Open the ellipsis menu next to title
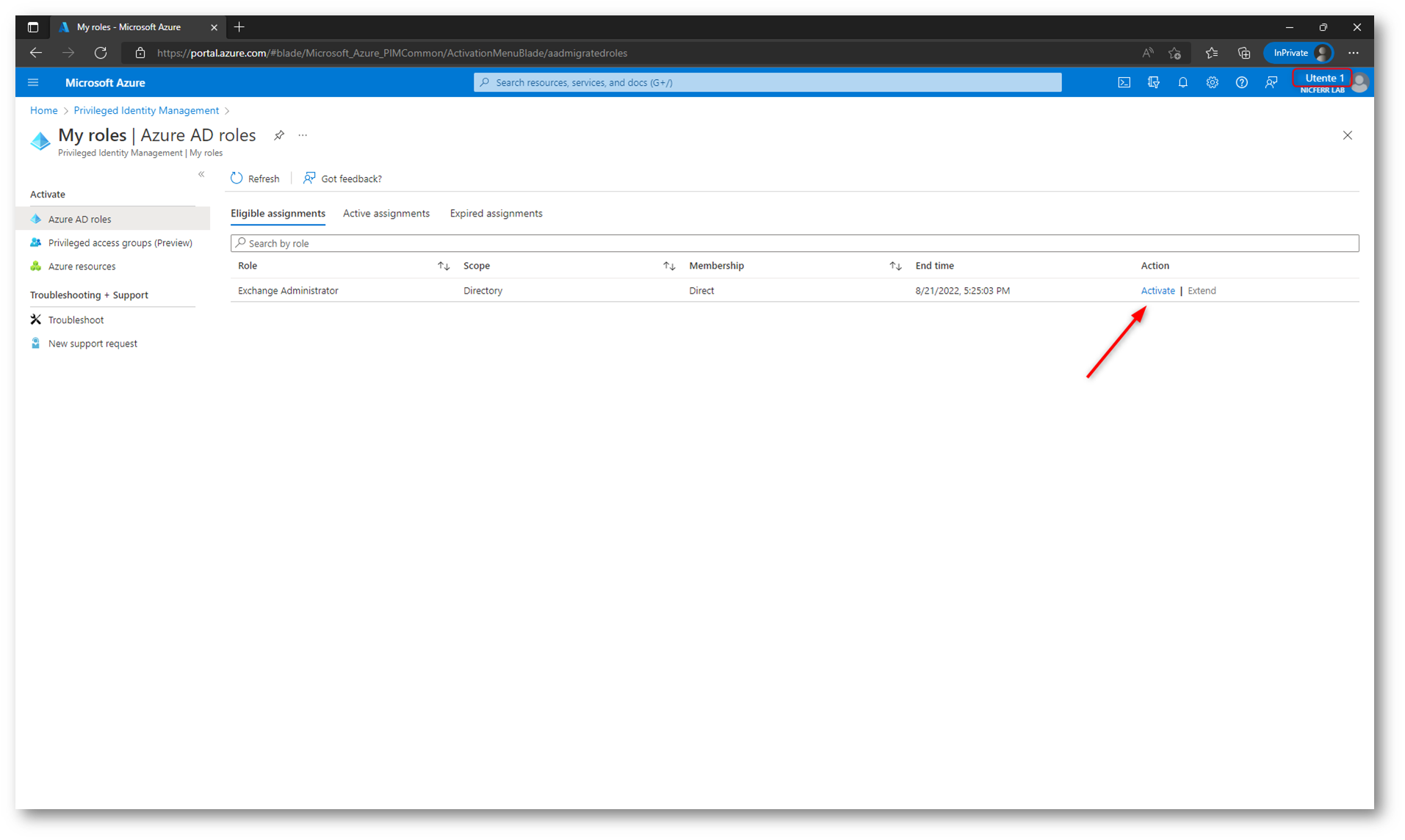This screenshot has height=840, width=1405. point(303,135)
